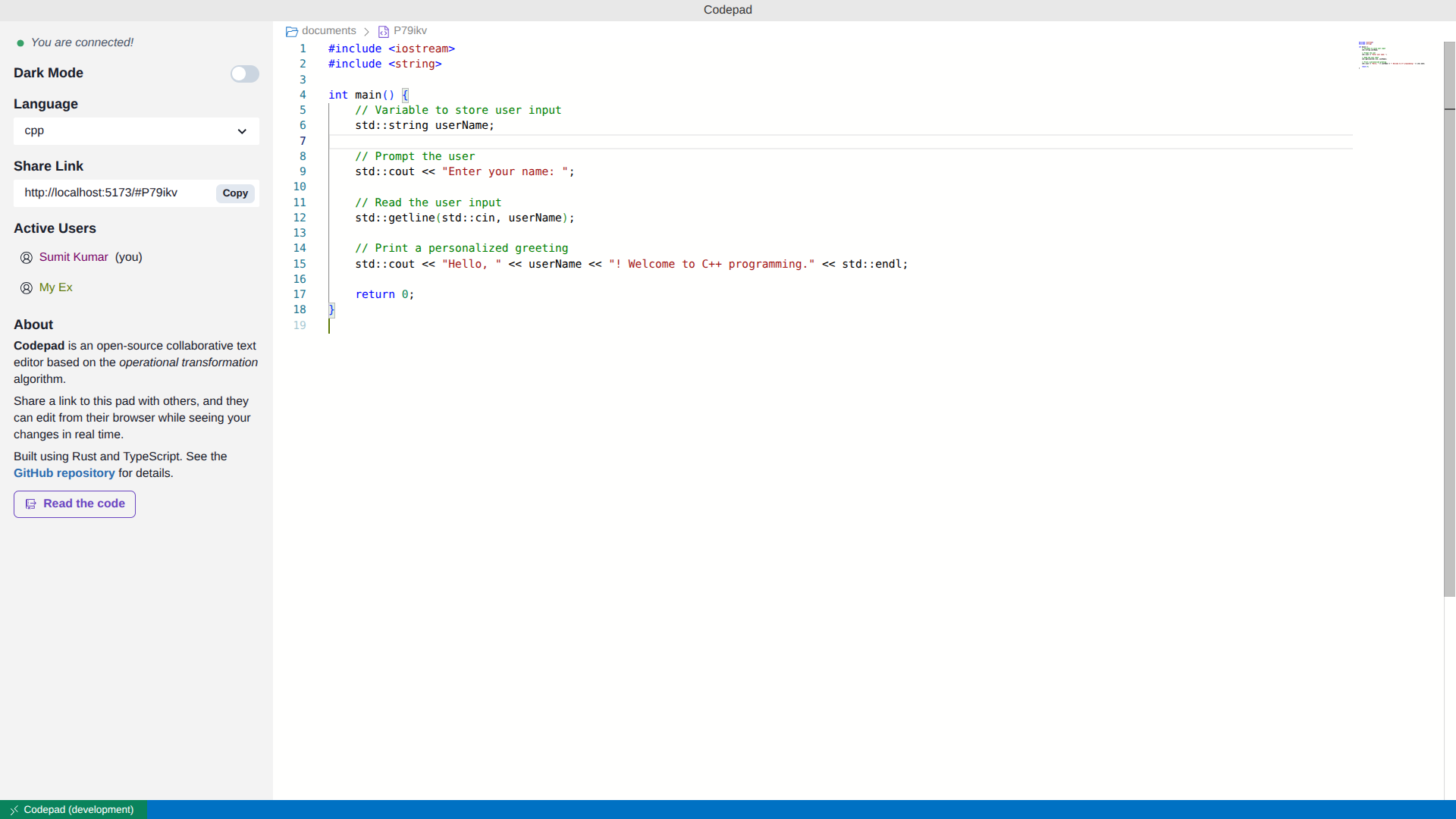
Task: Click line number 7 in the gutter
Action: tap(303, 141)
